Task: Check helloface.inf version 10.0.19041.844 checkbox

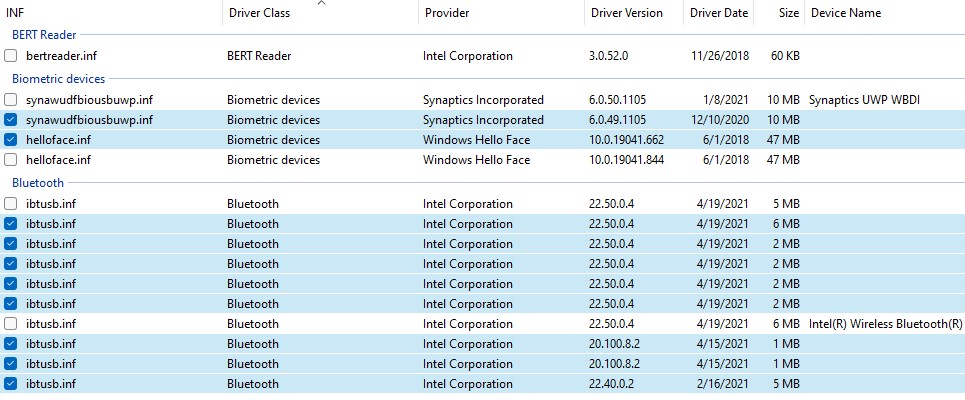Action: [x=10, y=160]
